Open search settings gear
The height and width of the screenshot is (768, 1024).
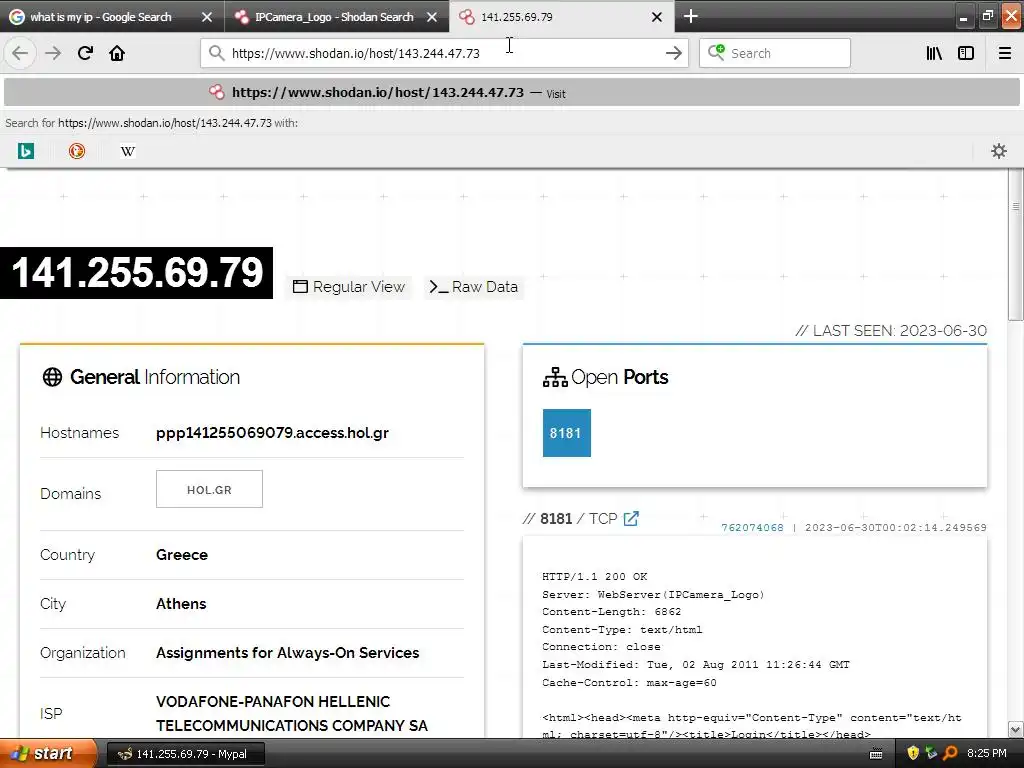point(999,152)
